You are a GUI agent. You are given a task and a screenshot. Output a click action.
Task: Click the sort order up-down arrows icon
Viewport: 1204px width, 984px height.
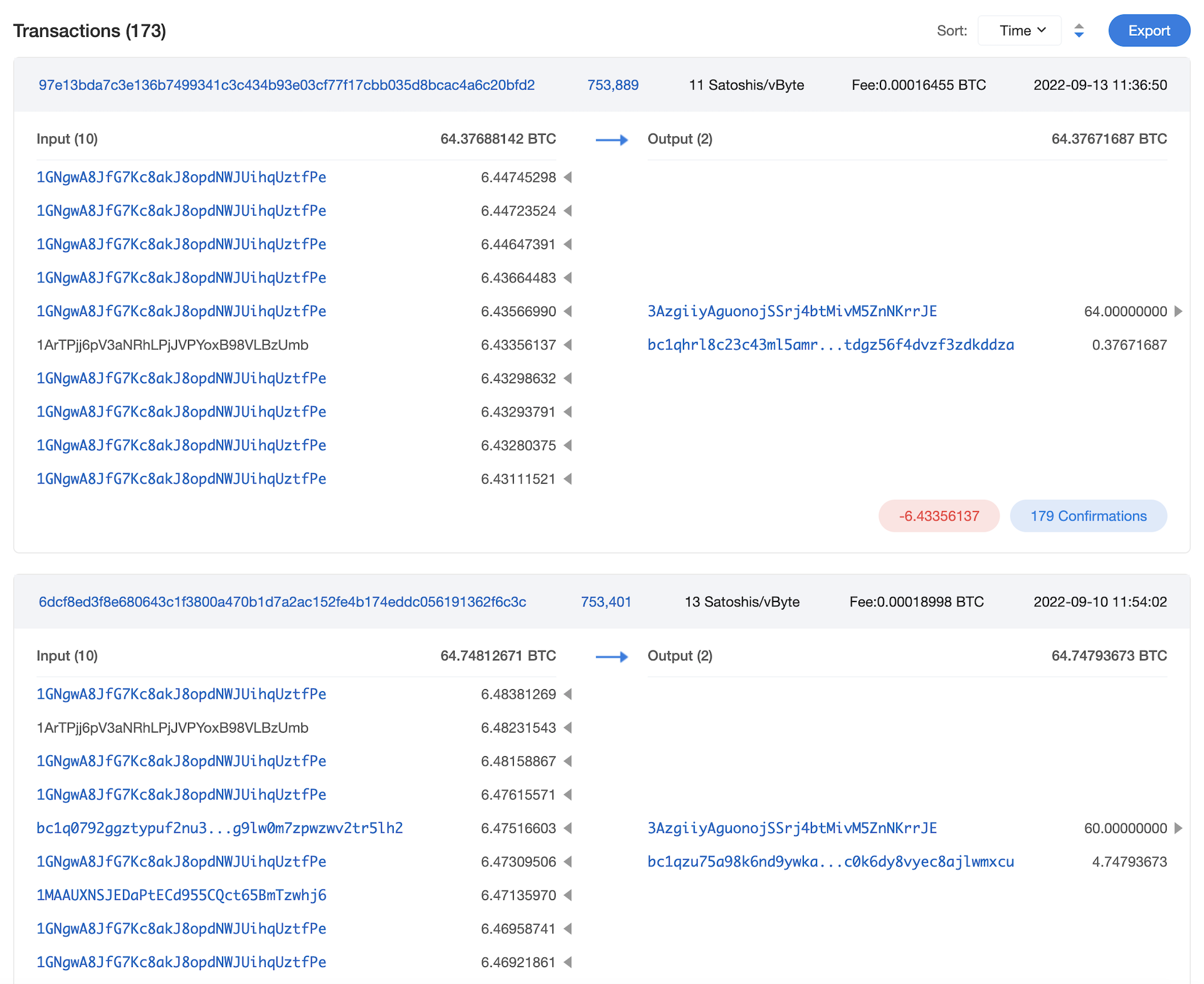1079,31
